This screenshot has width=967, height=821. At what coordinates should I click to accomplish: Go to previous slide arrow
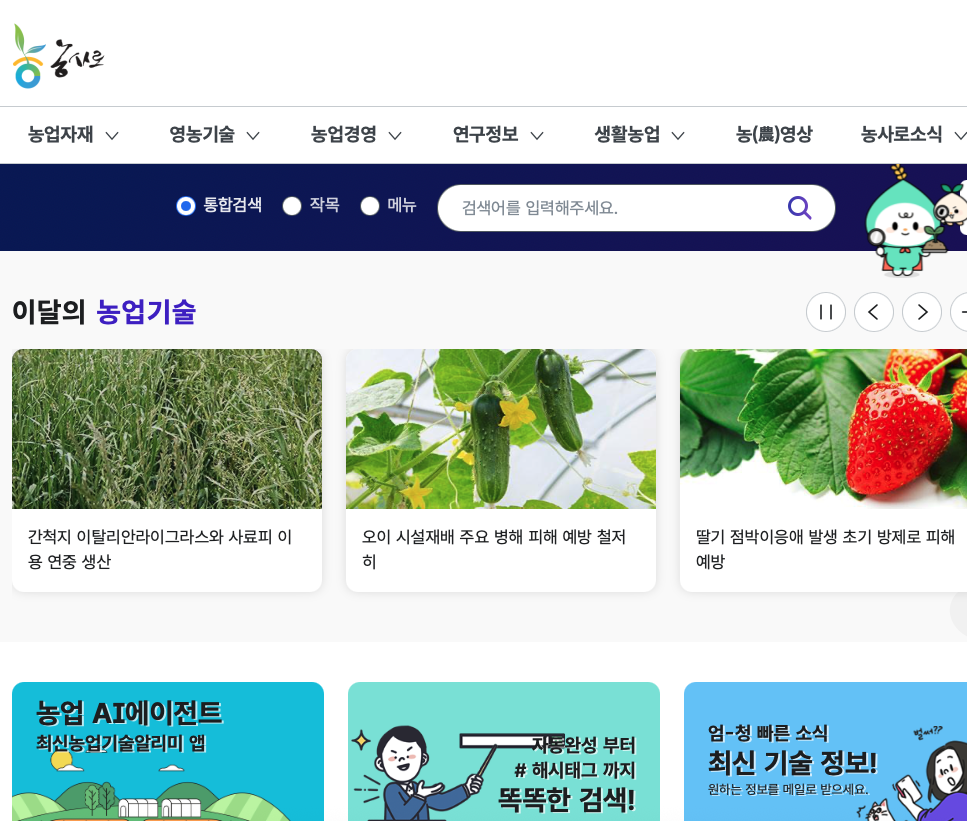click(874, 312)
